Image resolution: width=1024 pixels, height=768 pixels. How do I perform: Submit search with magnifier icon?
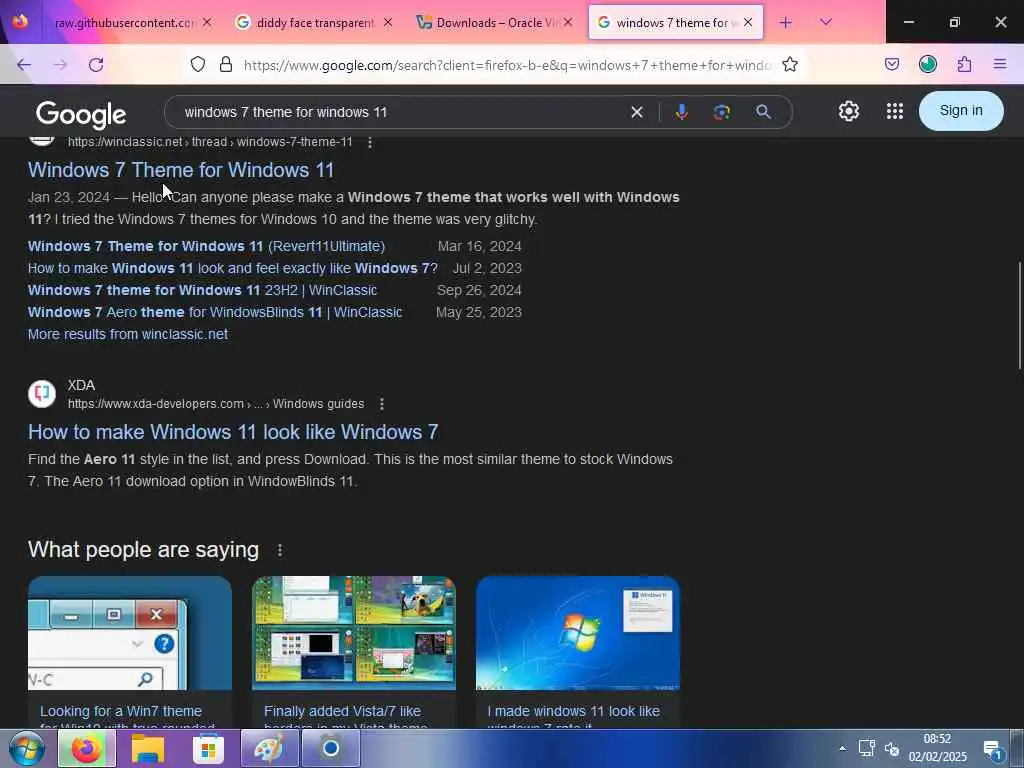pyautogui.click(x=763, y=112)
